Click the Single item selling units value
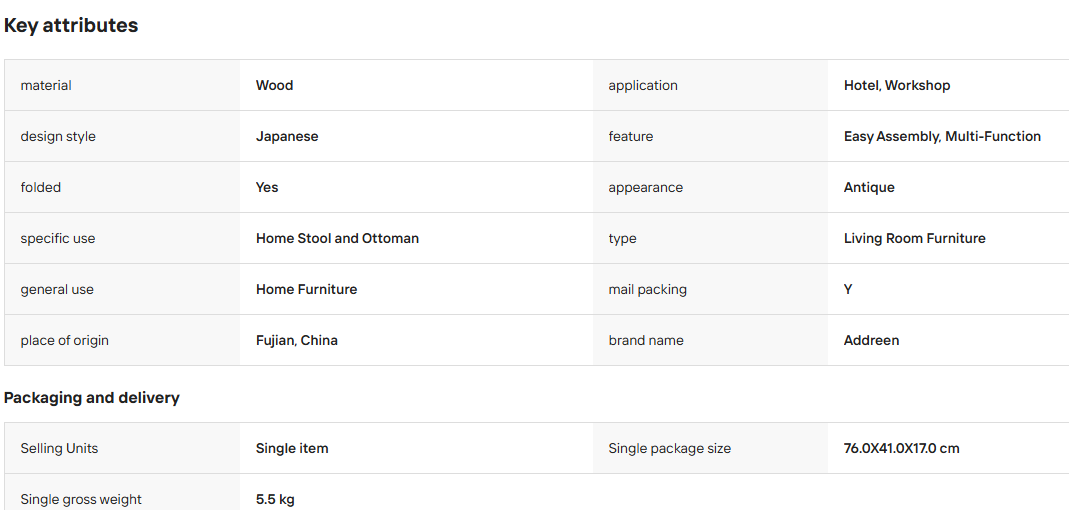 pos(292,448)
